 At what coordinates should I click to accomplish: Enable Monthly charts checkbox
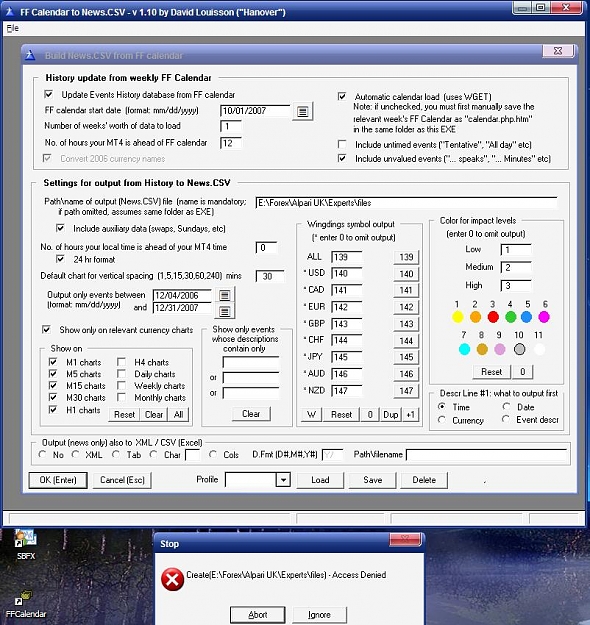click(121, 397)
